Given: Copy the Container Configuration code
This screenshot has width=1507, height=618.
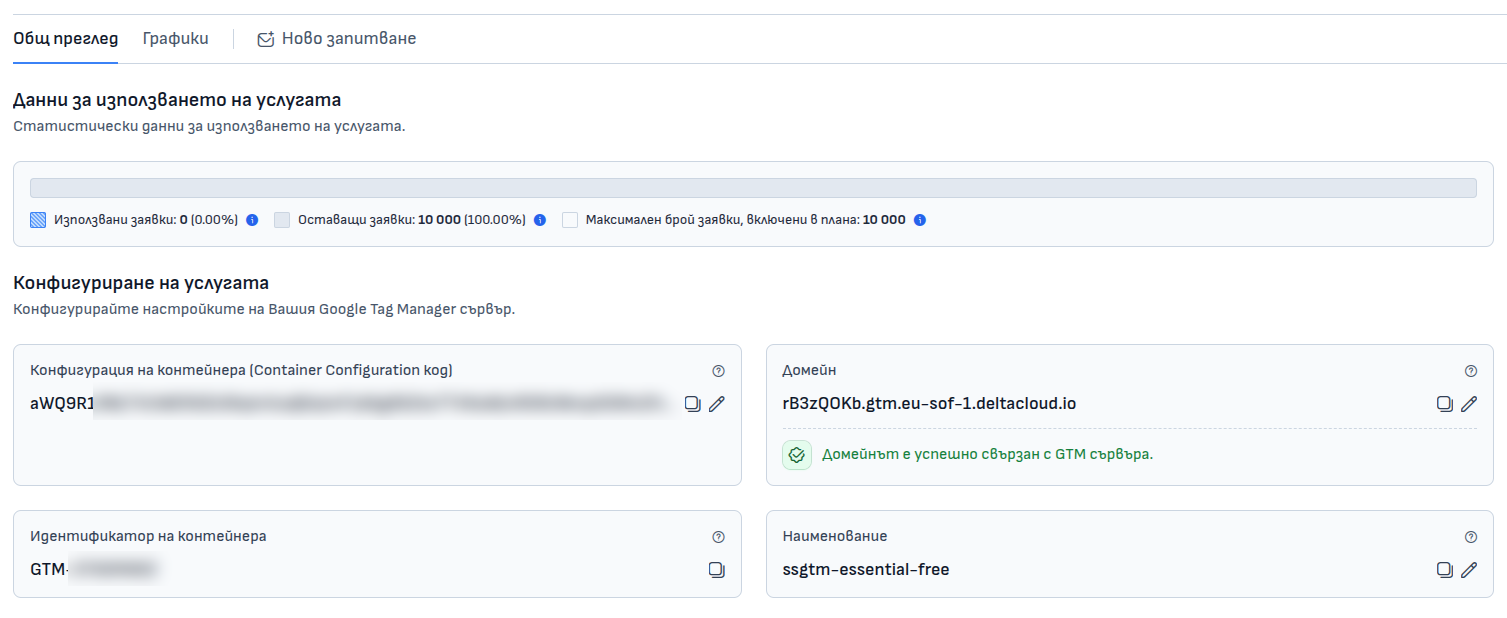Looking at the screenshot, I should pyautogui.click(x=692, y=404).
